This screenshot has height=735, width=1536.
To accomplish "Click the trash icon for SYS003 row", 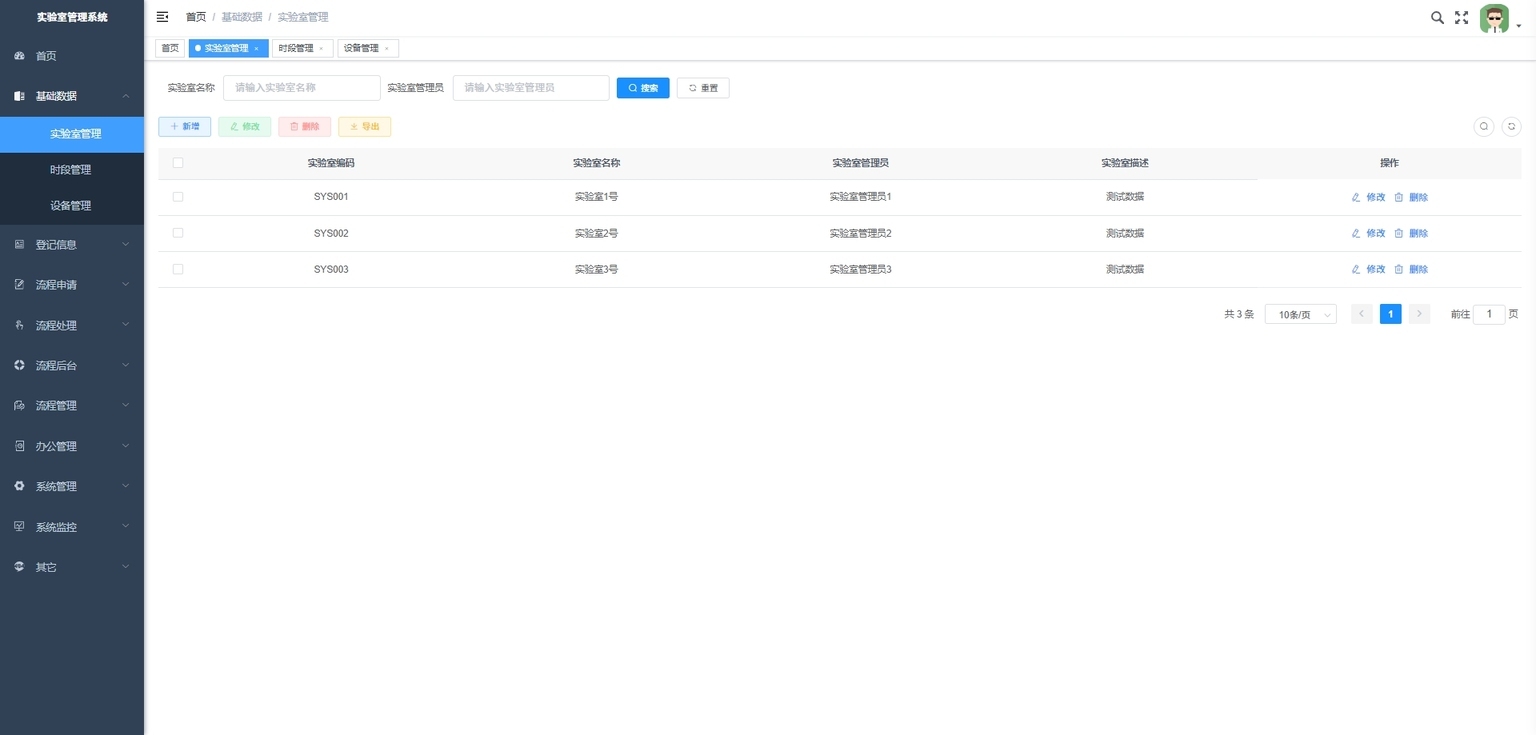I will point(1399,269).
